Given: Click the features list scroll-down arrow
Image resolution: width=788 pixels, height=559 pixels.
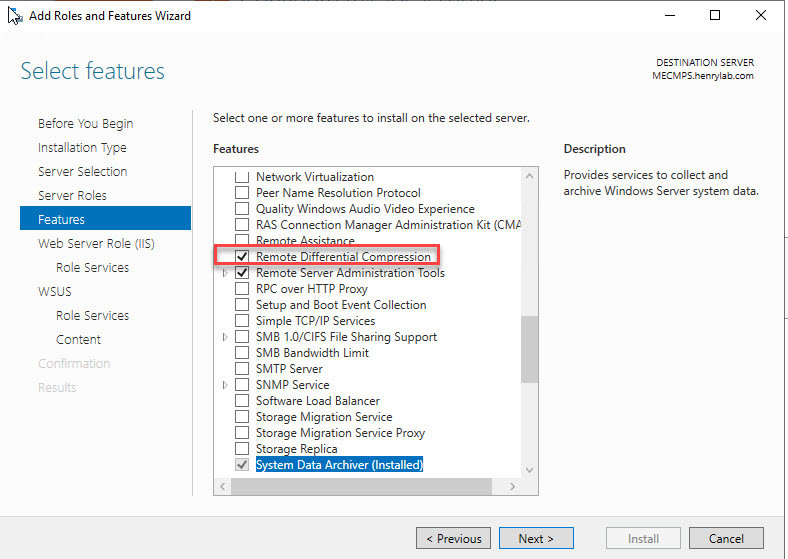Looking at the screenshot, I should click(529, 470).
